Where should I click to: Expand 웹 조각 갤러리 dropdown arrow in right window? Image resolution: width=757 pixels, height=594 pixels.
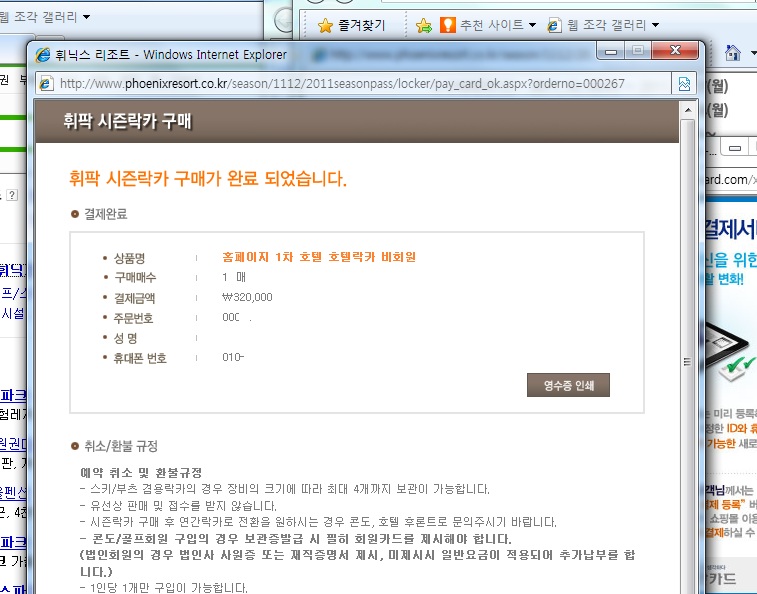coord(655,25)
